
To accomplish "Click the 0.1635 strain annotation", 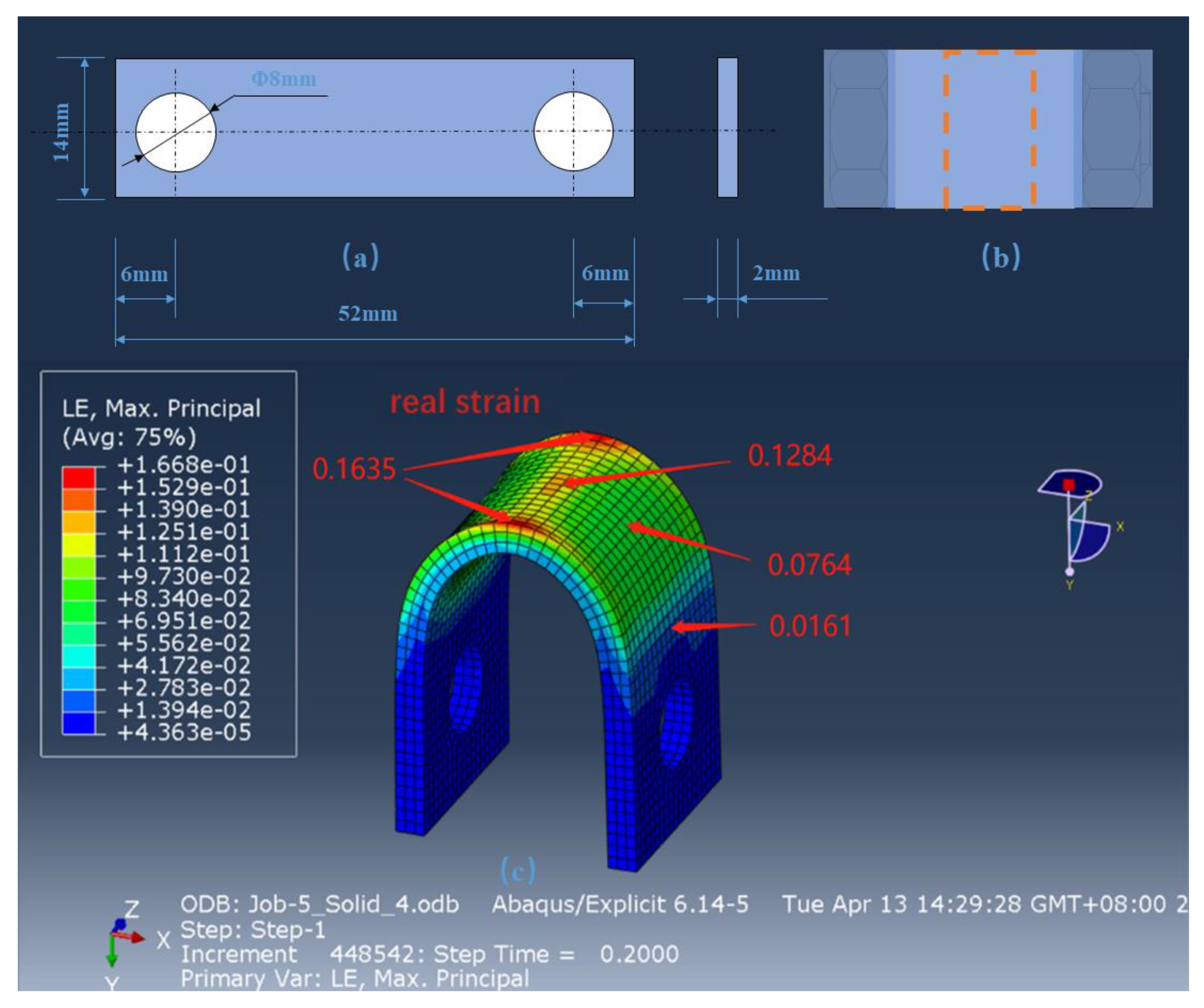I will 354,469.
